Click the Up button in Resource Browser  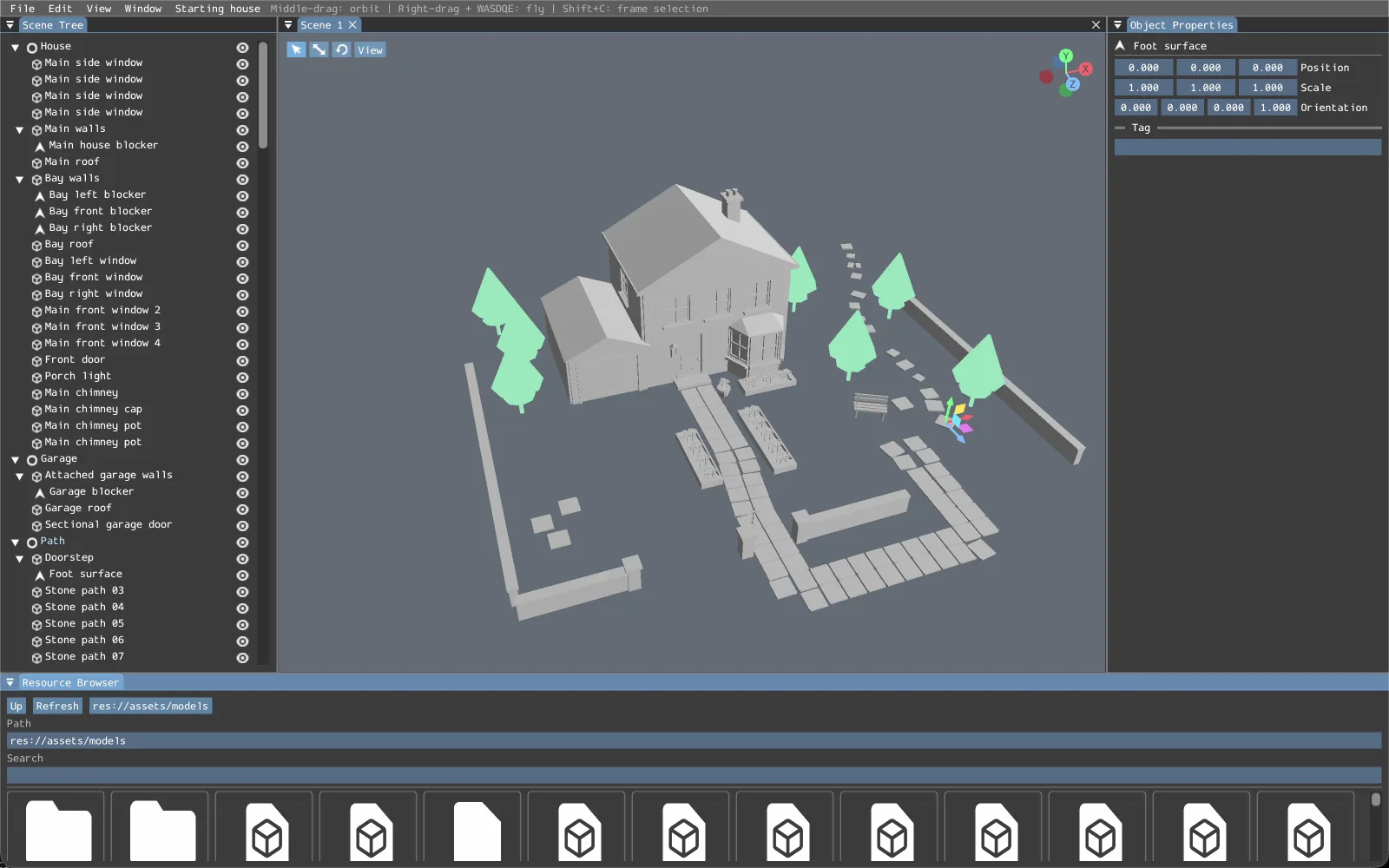coord(16,706)
